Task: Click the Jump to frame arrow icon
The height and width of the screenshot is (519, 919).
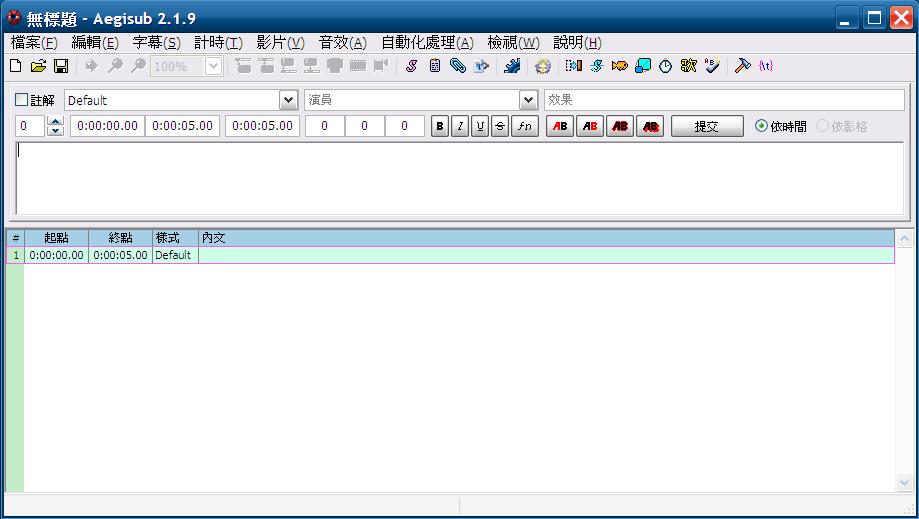Action: click(x=91, y=66)
